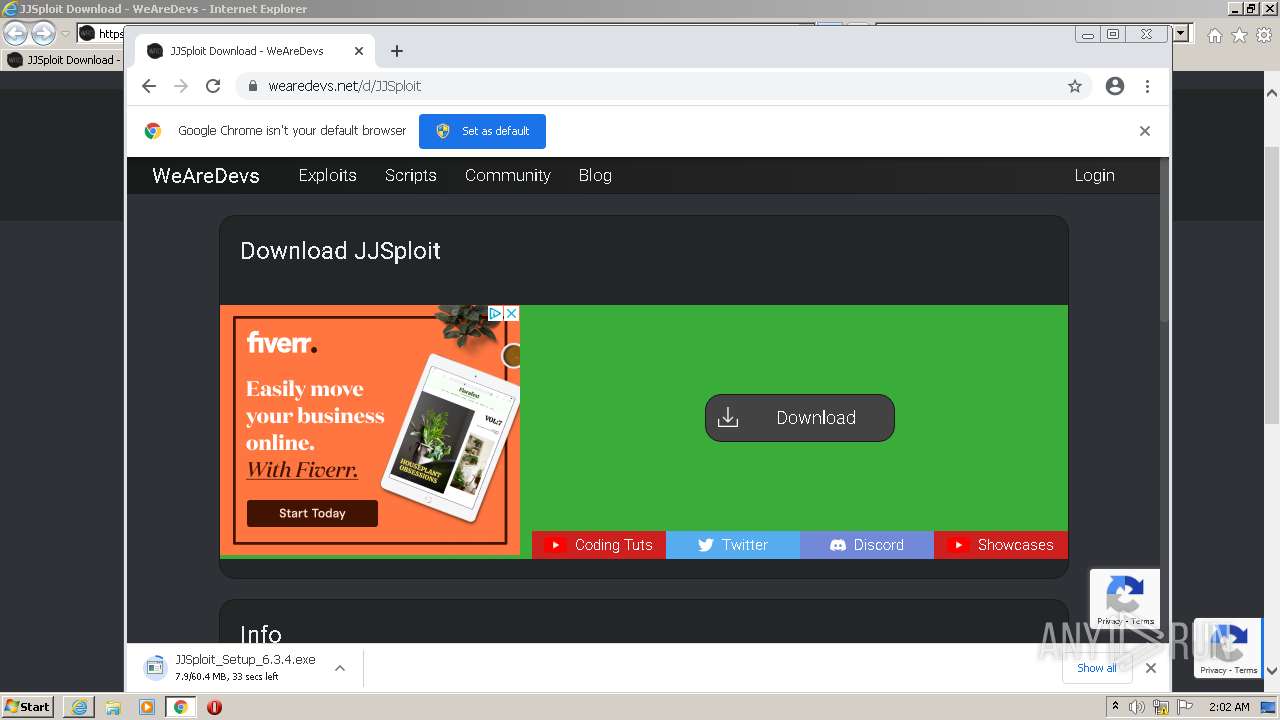Click the Chrome back arrow
Image resolution: width=1280 pixels, height=720 pixels.
tap(149, 86)
